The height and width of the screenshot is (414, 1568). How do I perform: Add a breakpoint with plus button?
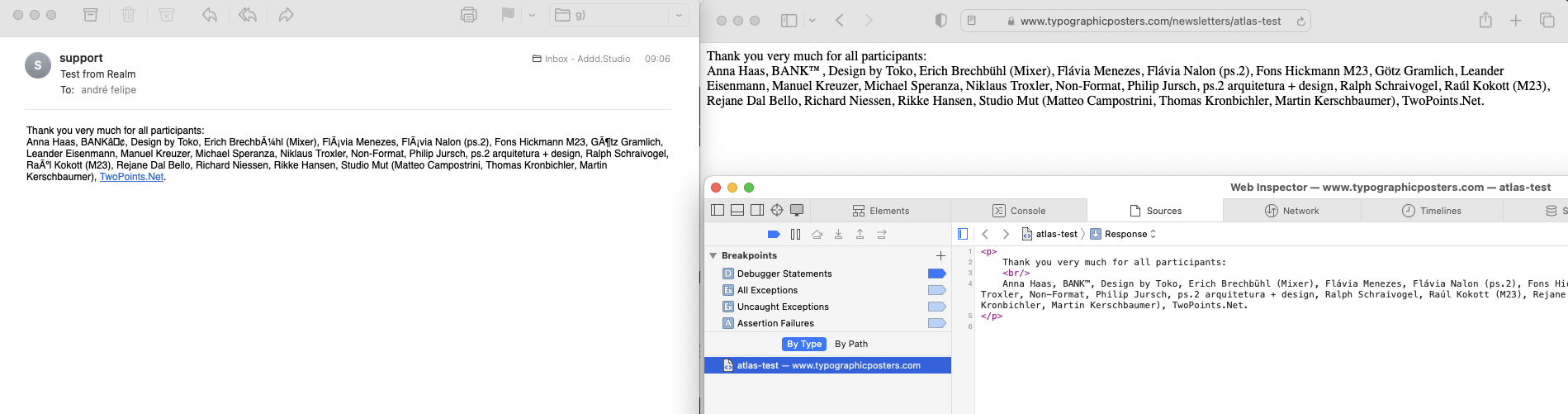[x=940, y=255]
